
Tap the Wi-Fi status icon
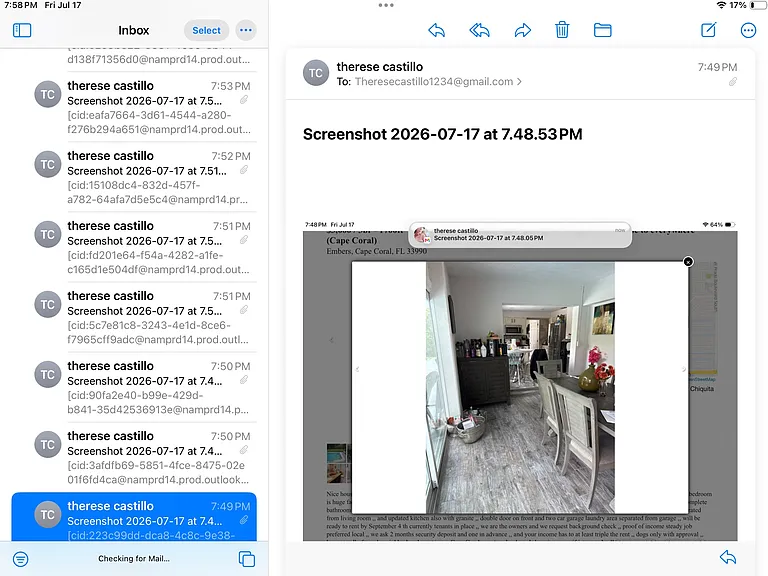click(x=721, y=5)
